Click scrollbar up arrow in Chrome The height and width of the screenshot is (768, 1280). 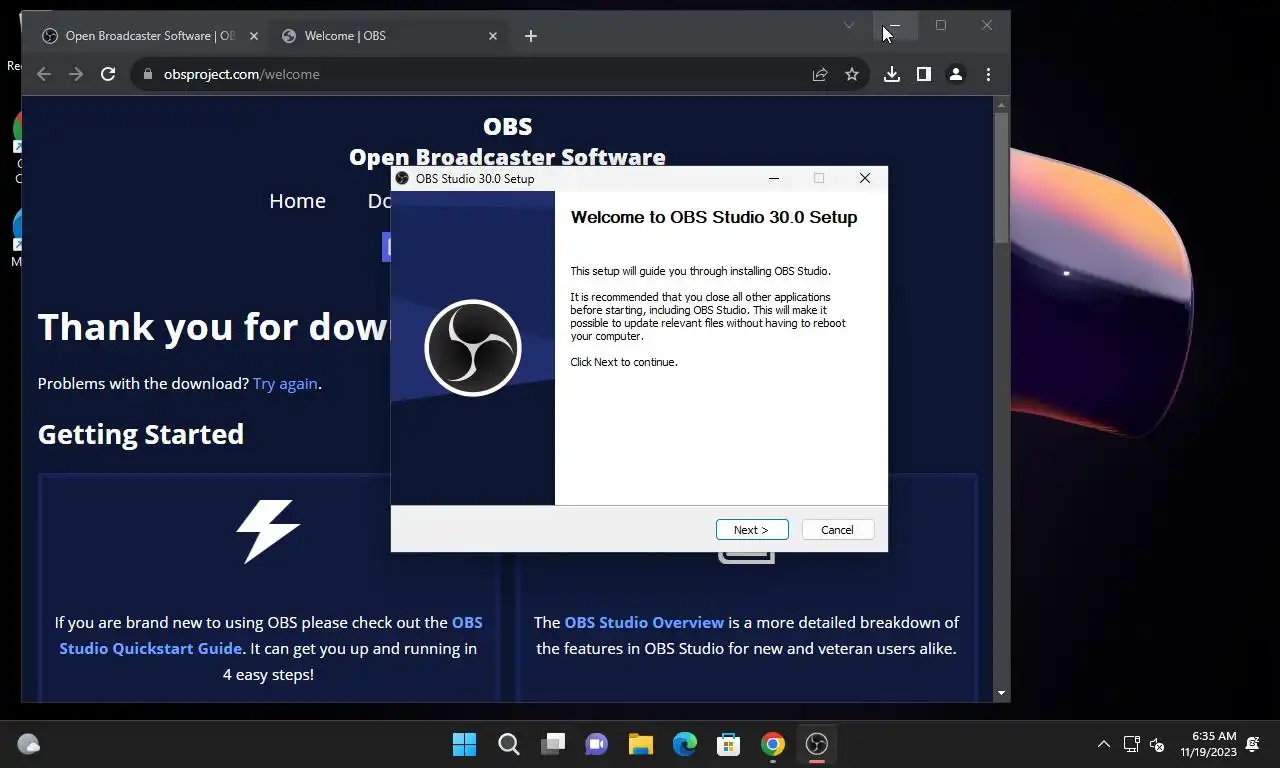click(1002, 103)
